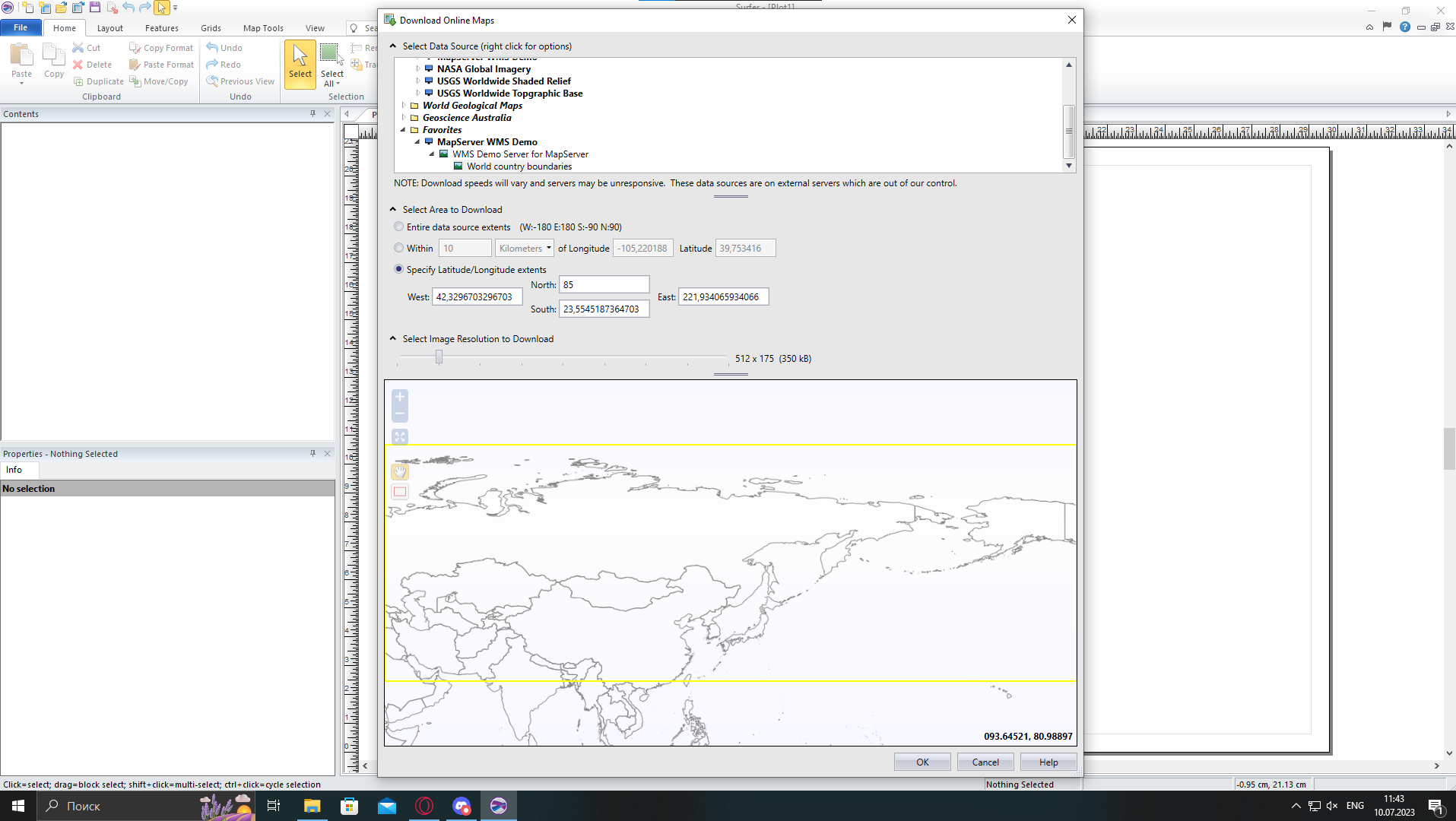Click the North latitude input field
Screen dimensions: 1456x821
point(604,285)
